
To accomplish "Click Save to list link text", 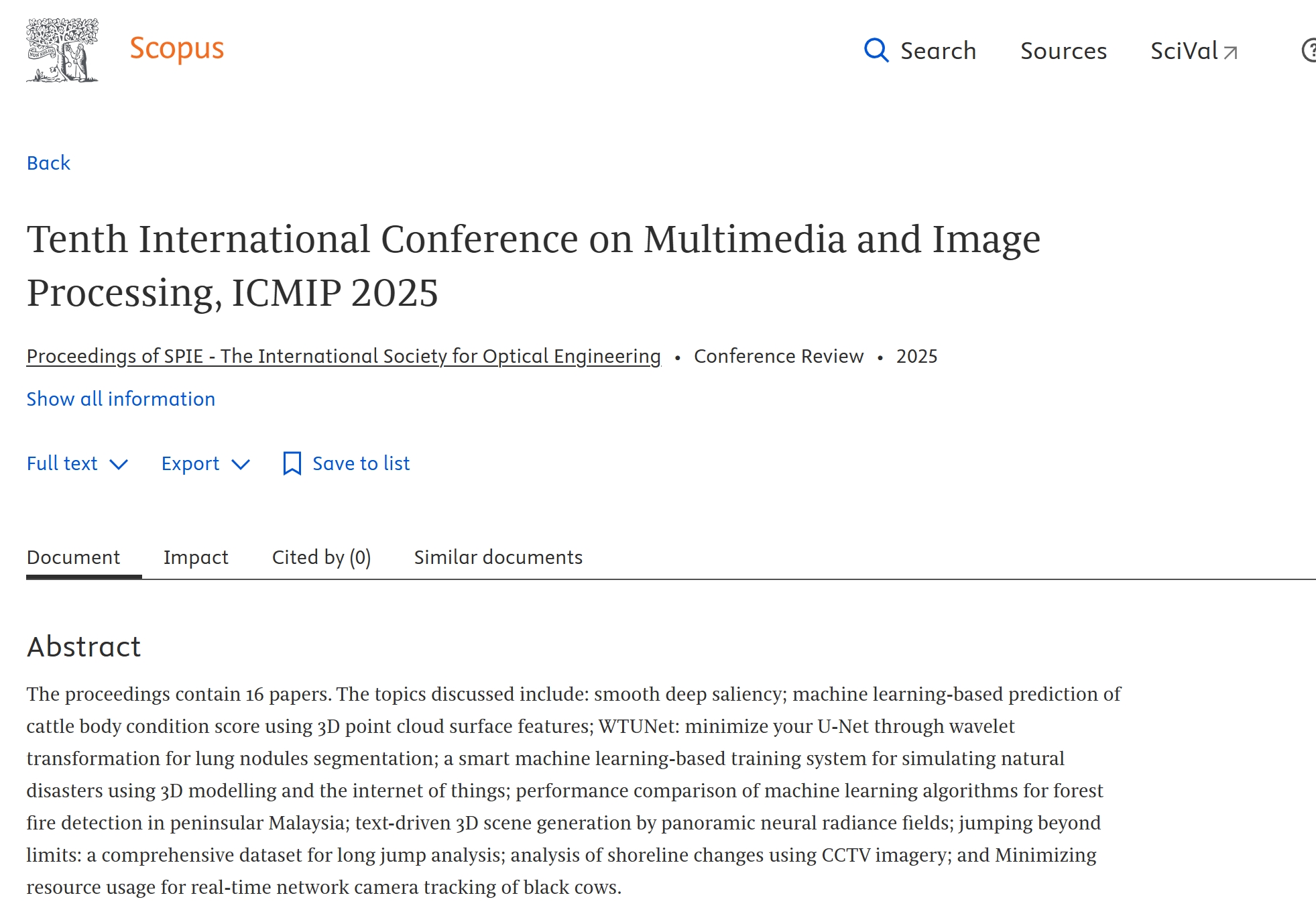I will 361,463.
